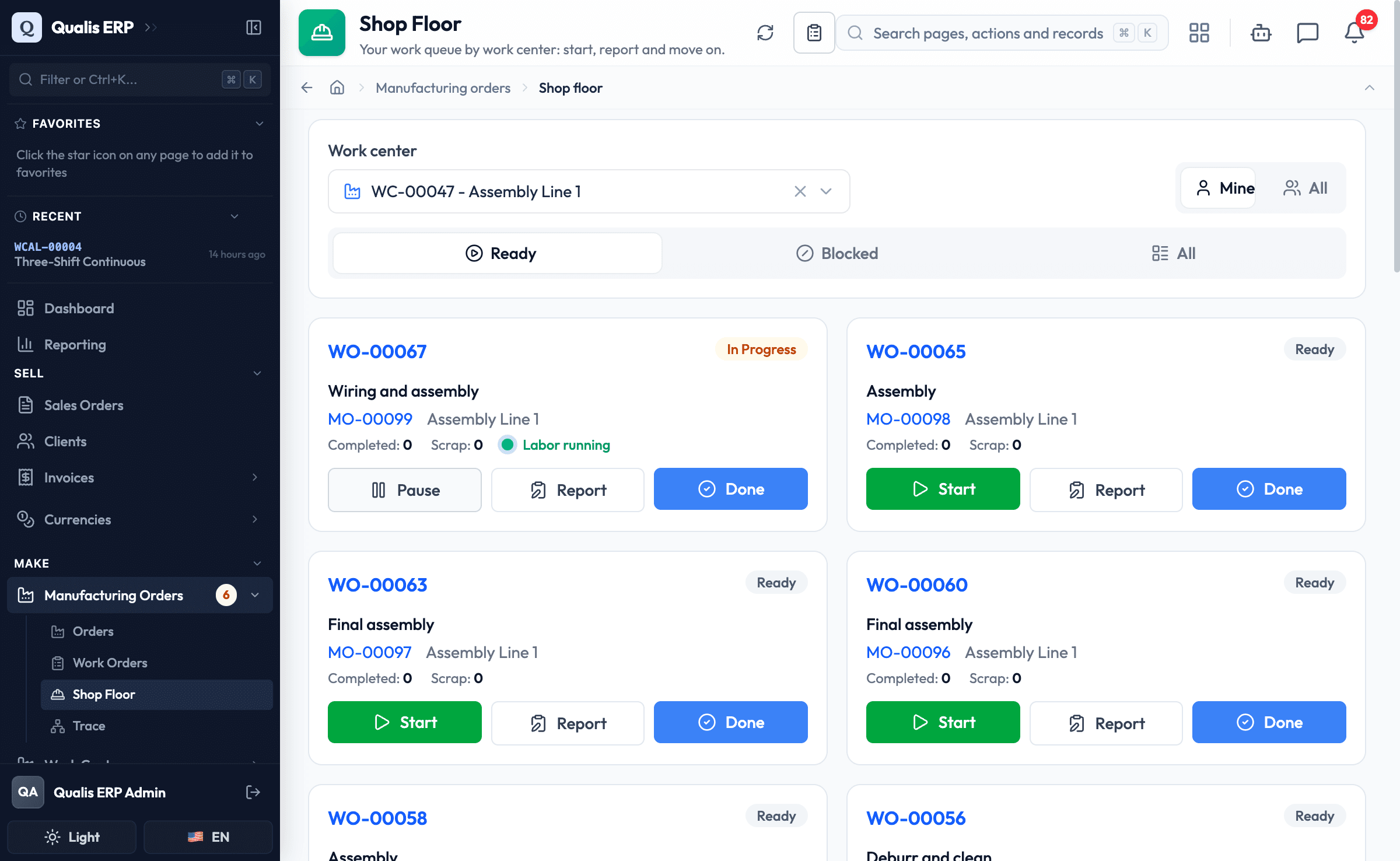Log out using the sidebar exit icon
The height and width of the screenshot is (861, 1400).
[253, 792]
